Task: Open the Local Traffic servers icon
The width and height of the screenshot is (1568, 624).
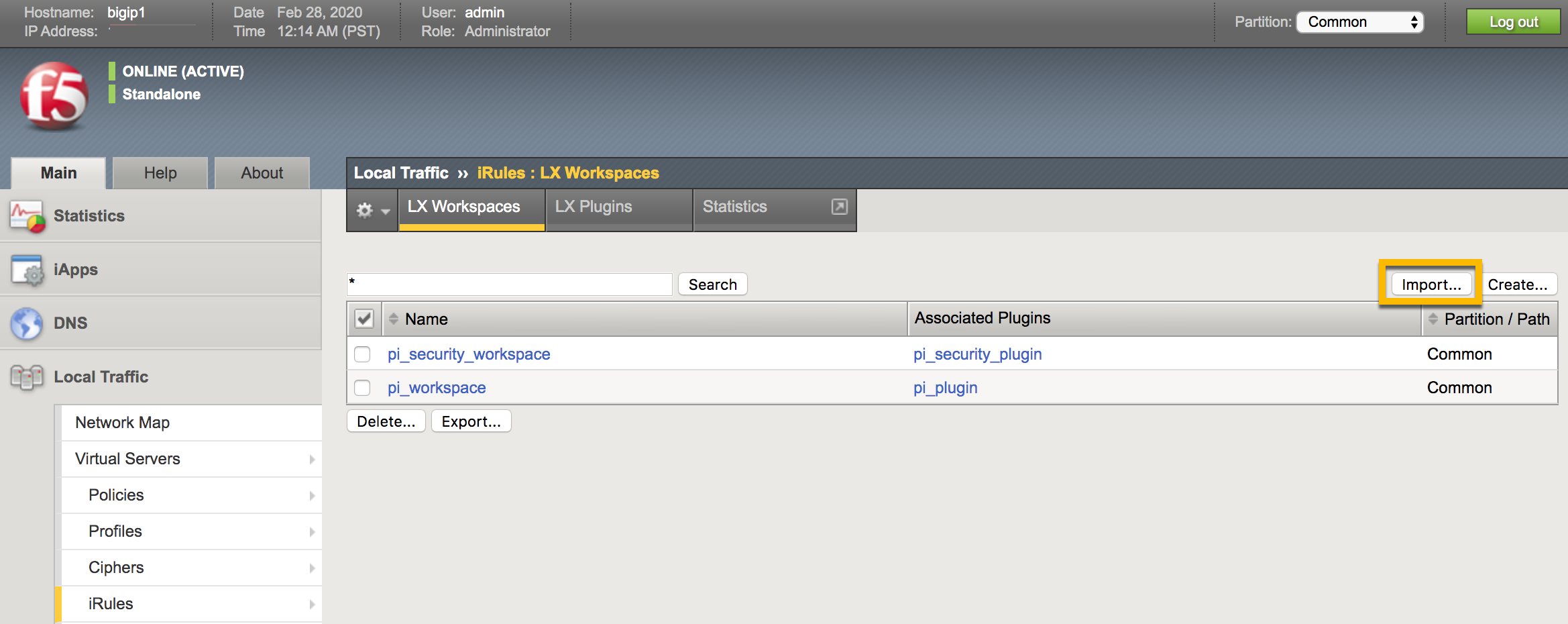Action: pyautogui.click(x=27, y=377)
